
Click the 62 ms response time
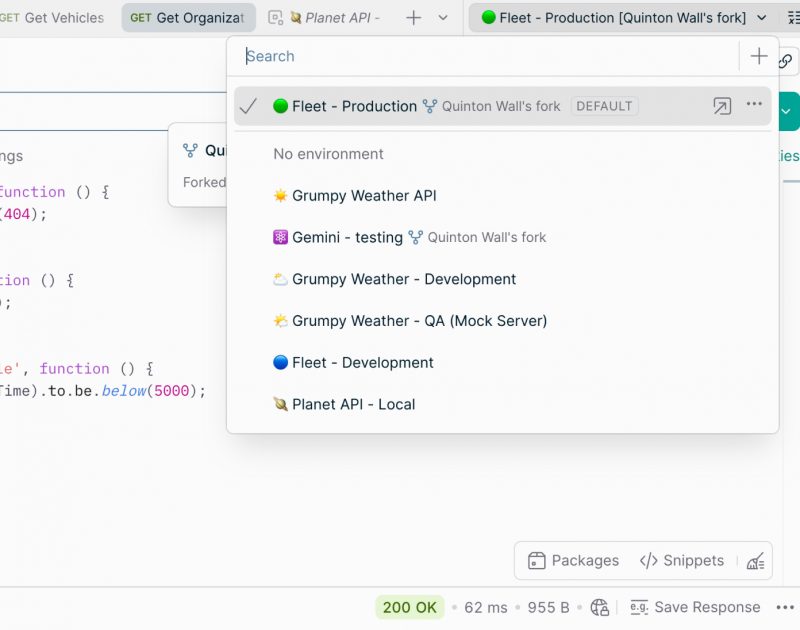point(486,608)
